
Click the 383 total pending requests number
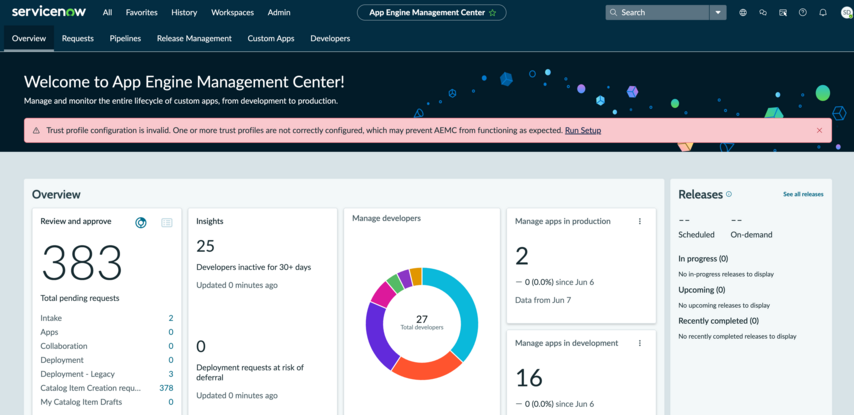82,263
